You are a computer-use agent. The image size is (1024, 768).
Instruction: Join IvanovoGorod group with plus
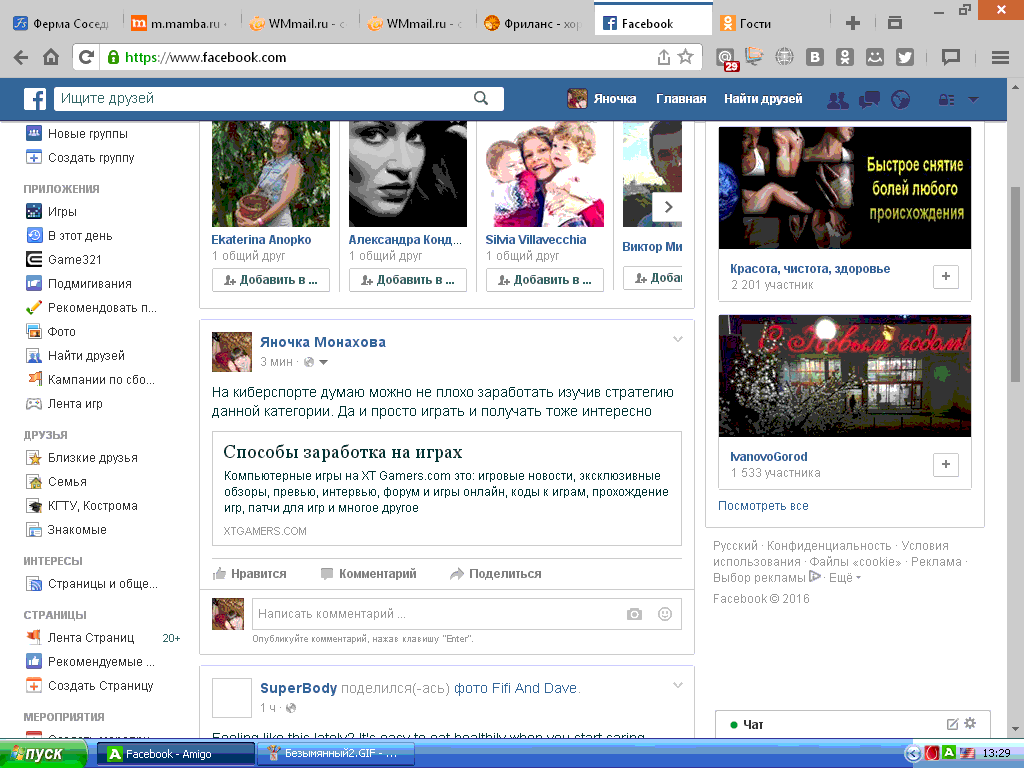pos(946,465)
